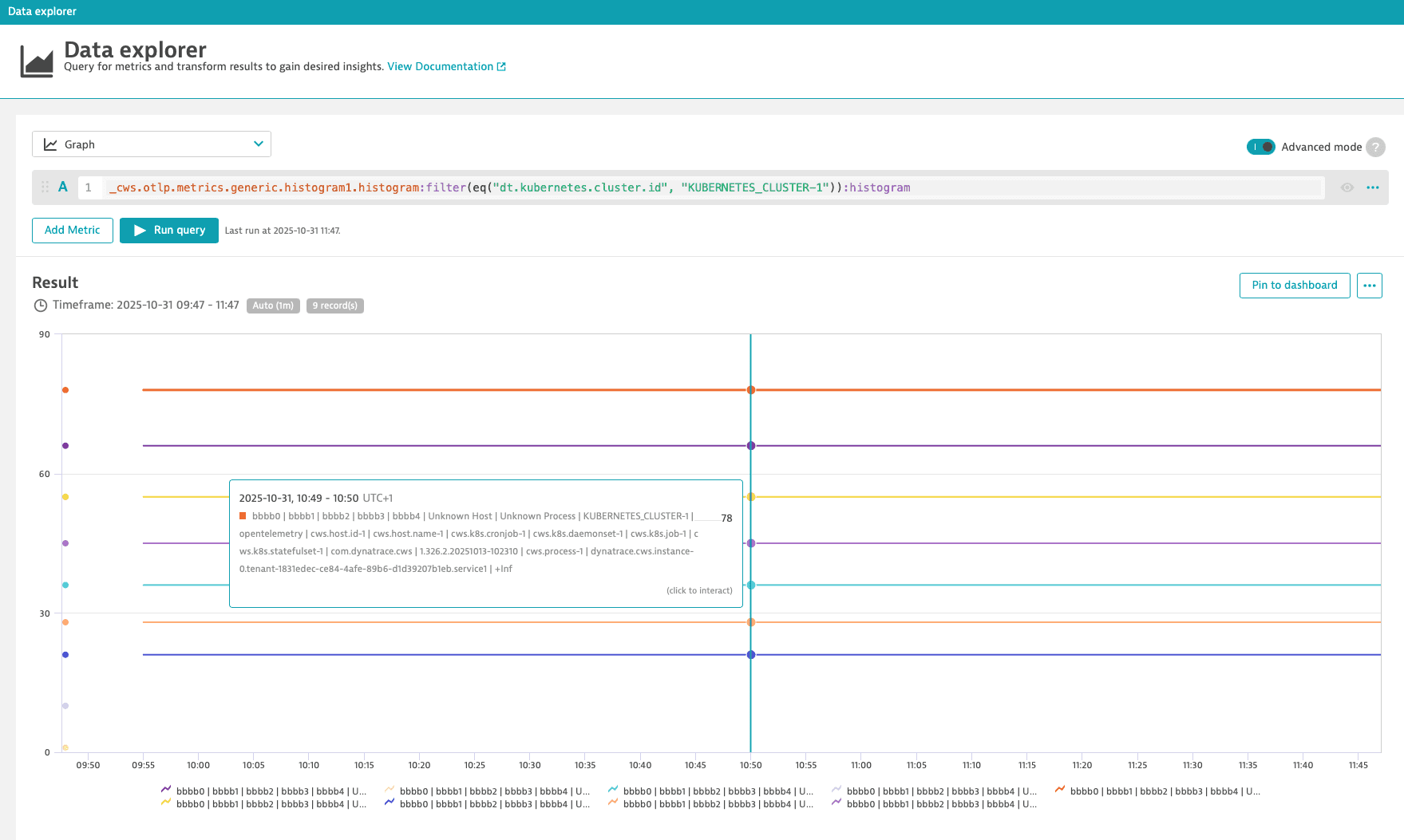Image resolution: width=1404 pixels, height=840 pixels.
Task: Click the "(click to interact)" tooltip text
Action: tap(699, 590)
